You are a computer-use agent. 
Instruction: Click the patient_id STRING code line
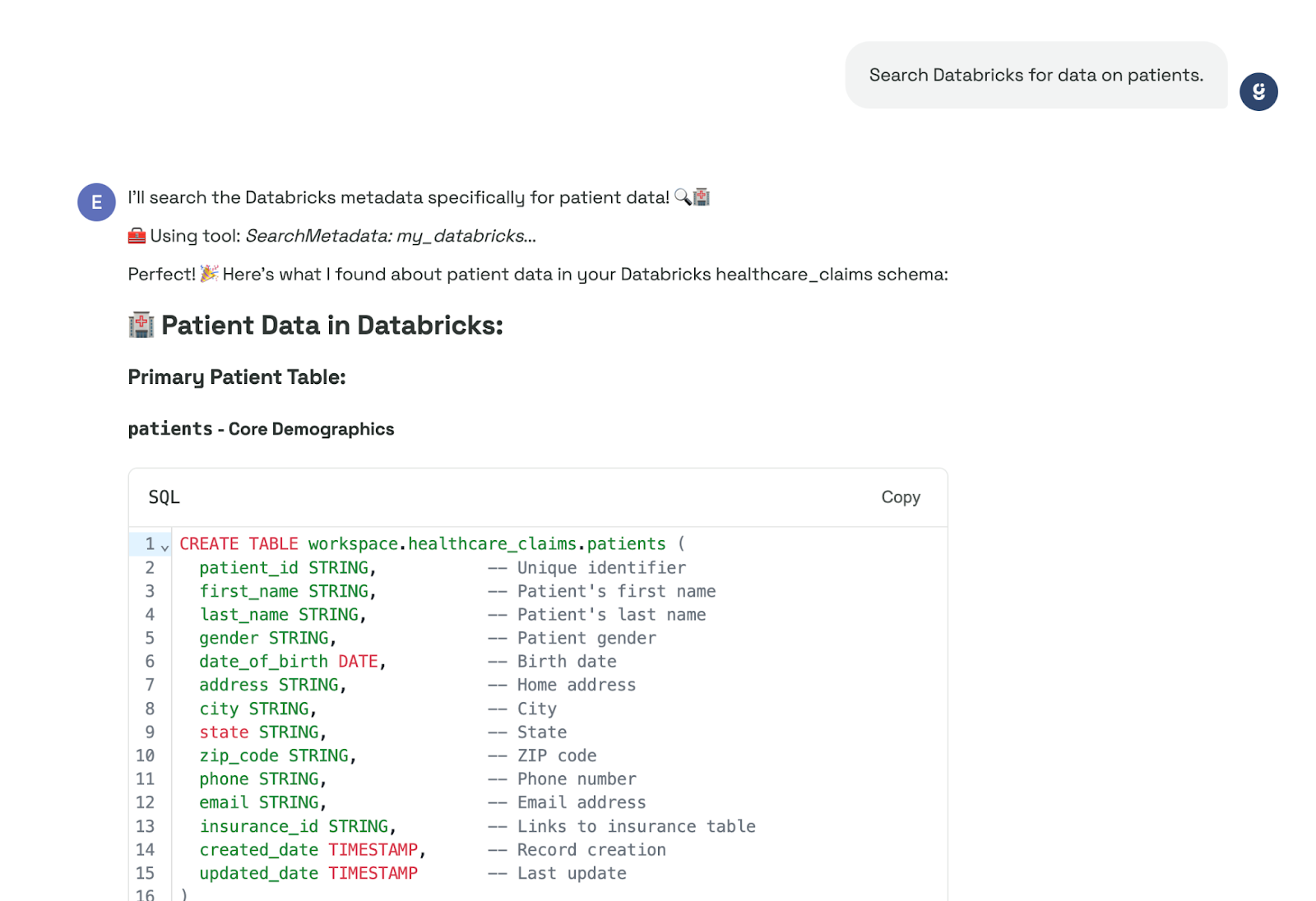[x=287, y=568]
